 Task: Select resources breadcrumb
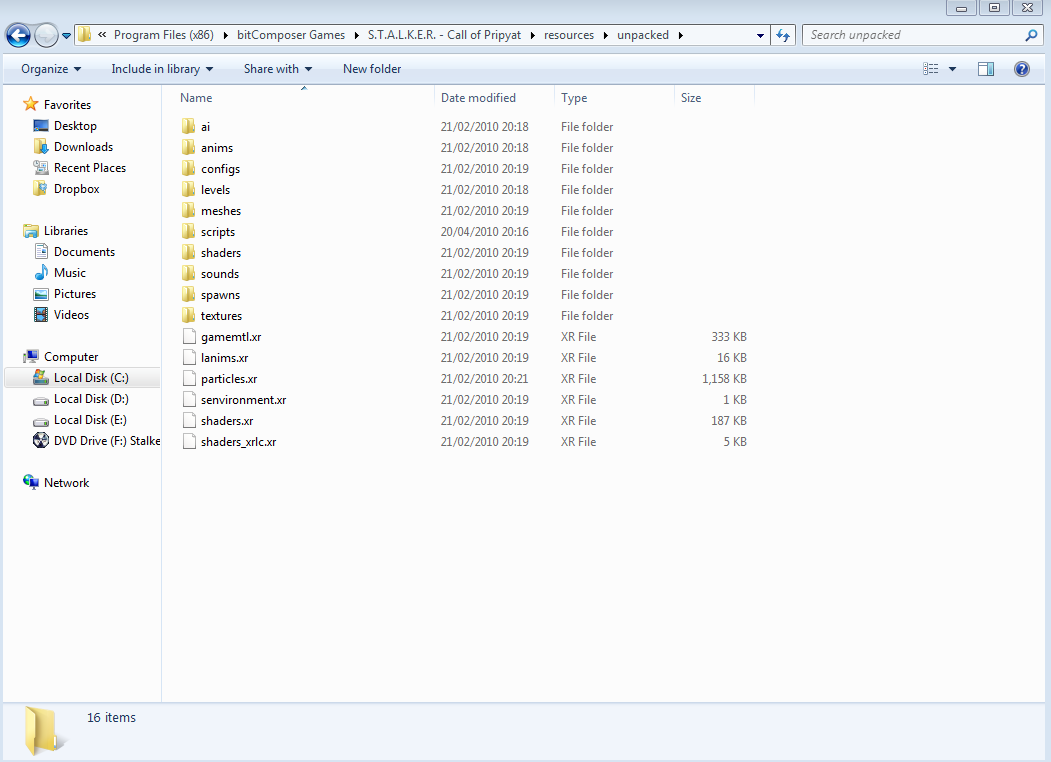click(568, 35)
